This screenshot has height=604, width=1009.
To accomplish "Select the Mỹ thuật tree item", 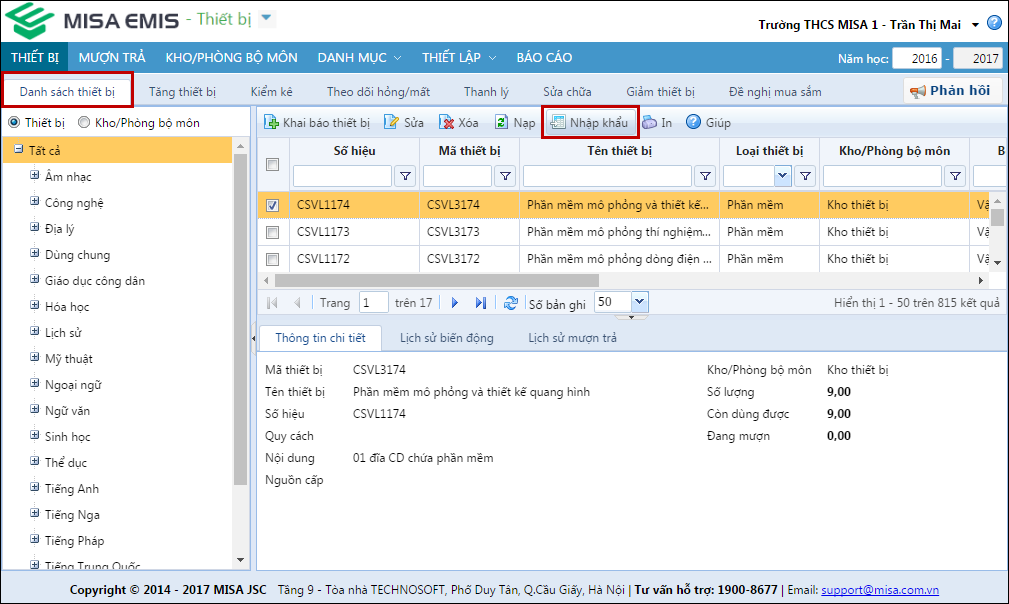I will point(69,358).
